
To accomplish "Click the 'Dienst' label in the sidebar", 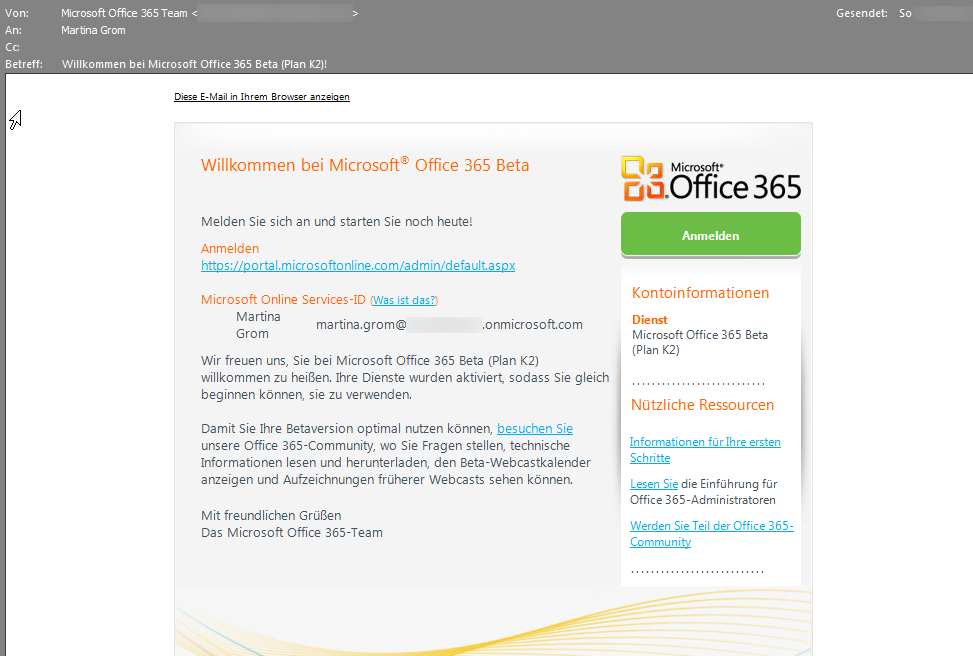I will click(x=650, y=320).
